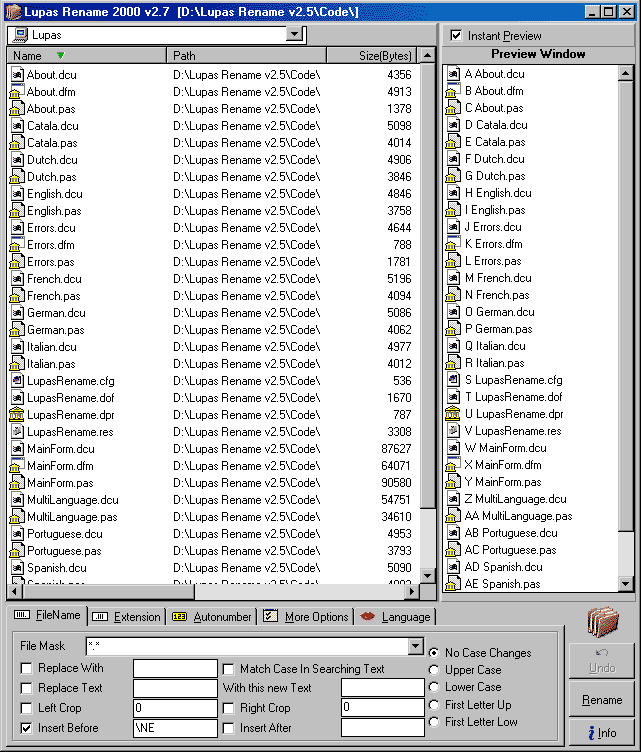Click the folder icon above the Undo button

coord(603,622)
